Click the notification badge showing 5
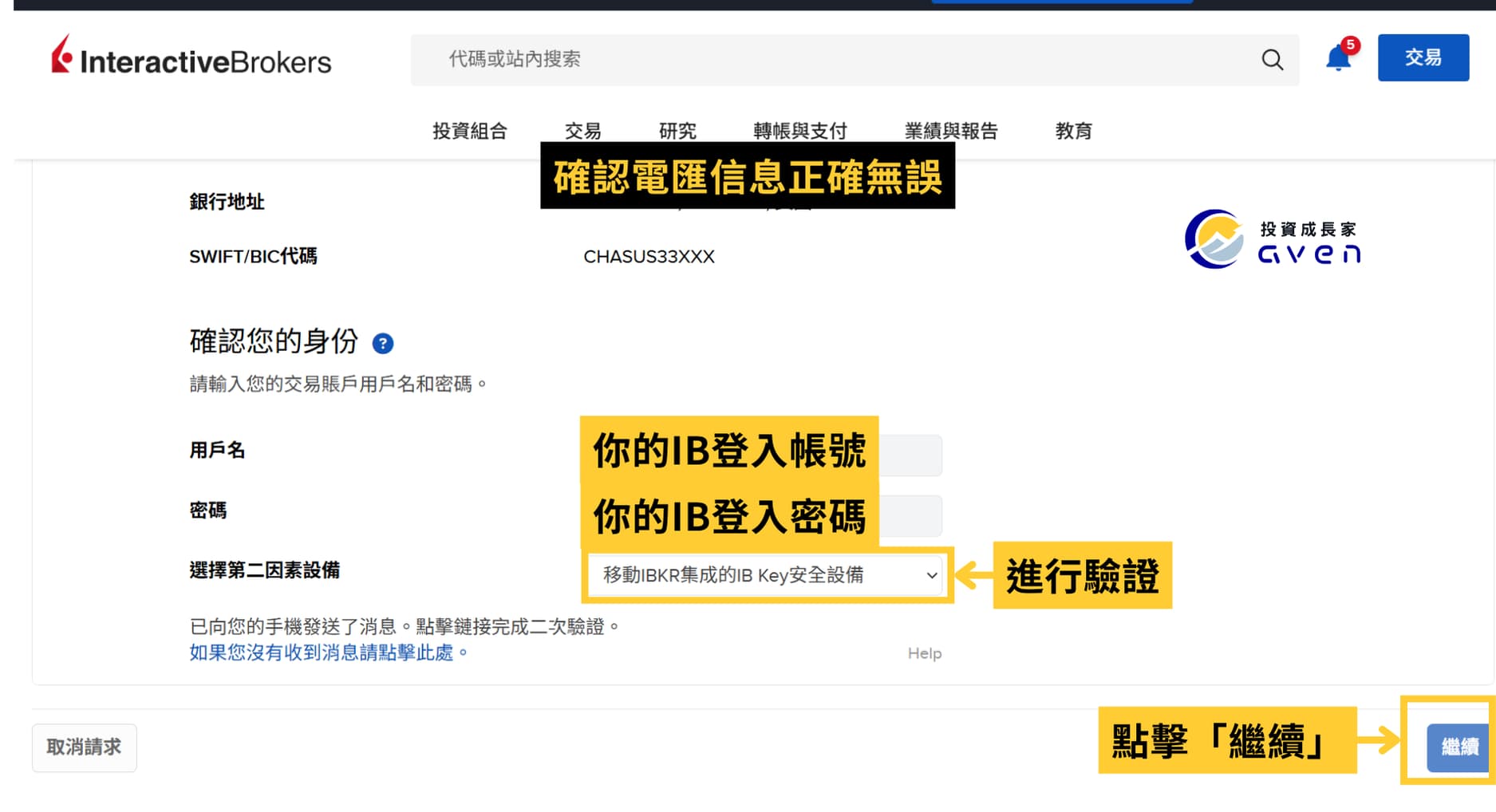This screenshot has height=812, width=1496. (1351, 47)
